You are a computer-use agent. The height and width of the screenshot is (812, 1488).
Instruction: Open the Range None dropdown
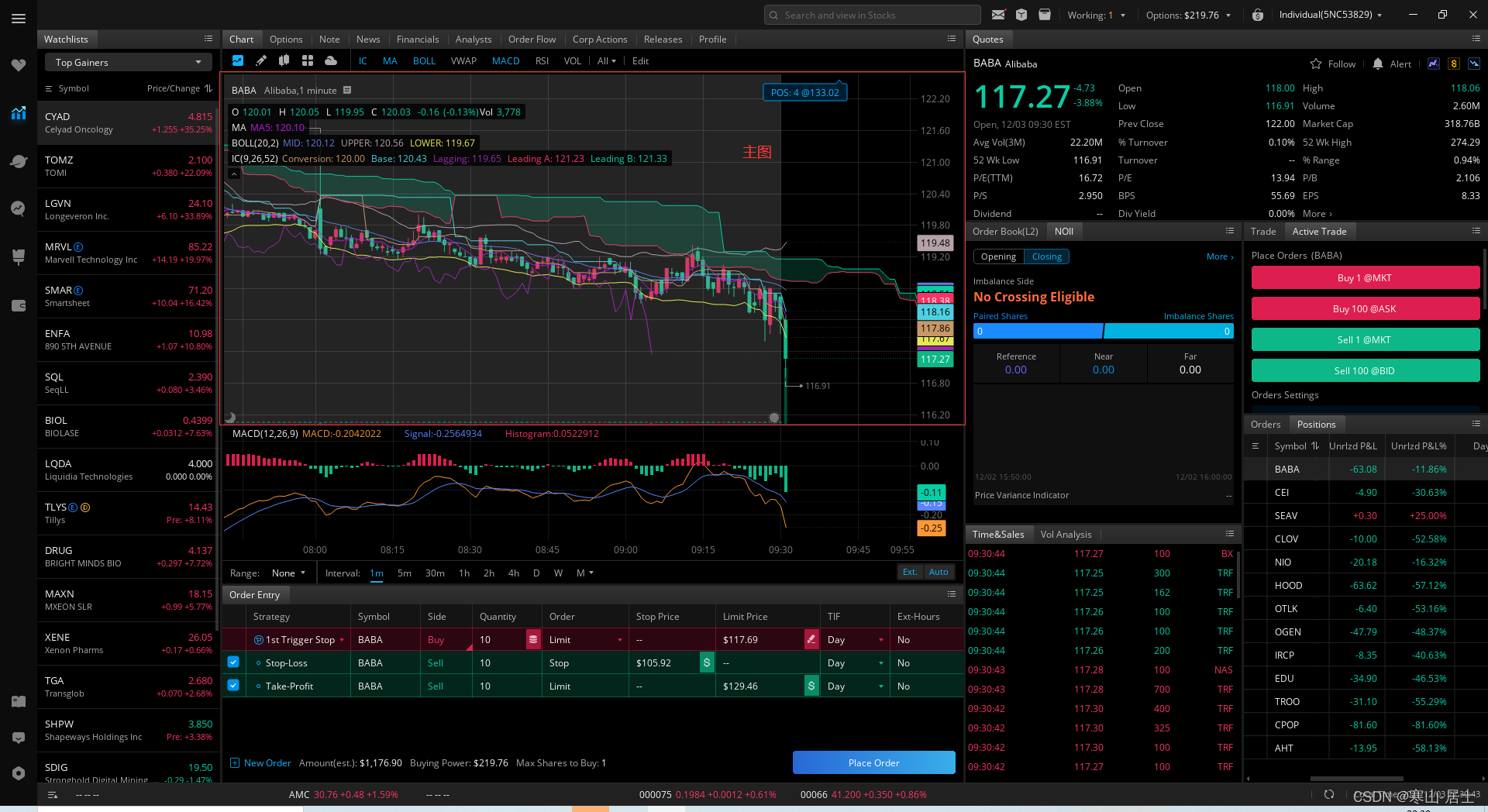click(x=288, y=573)
